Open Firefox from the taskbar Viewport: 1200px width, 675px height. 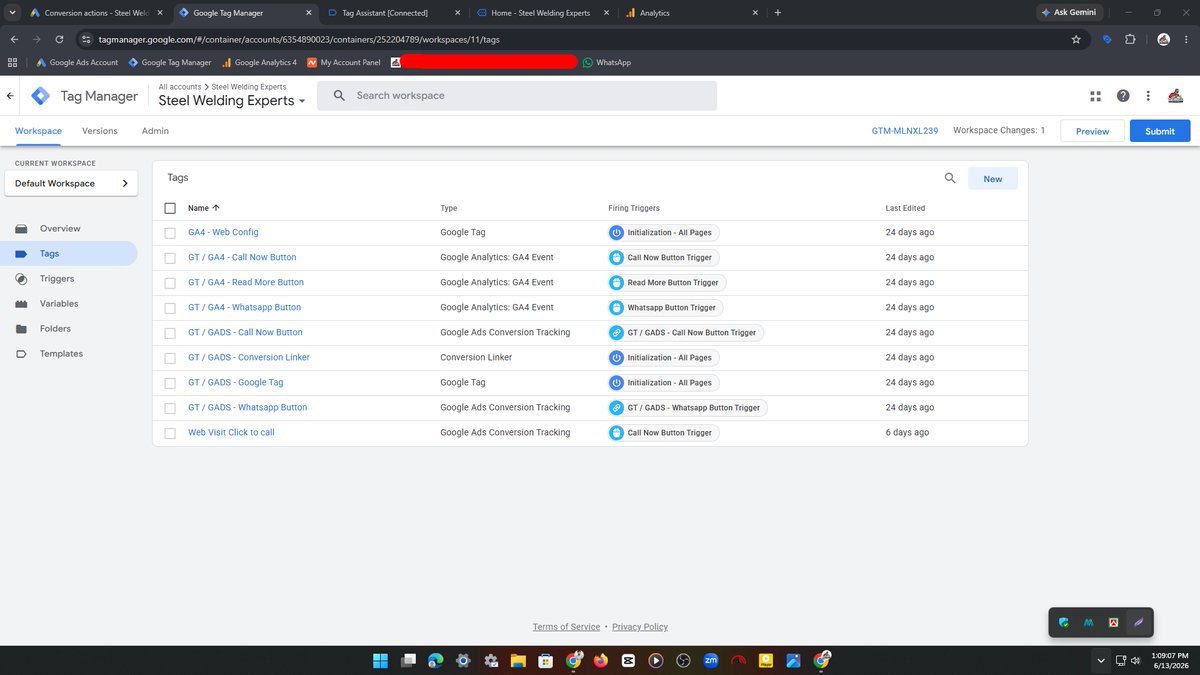[x=600, y=660]
